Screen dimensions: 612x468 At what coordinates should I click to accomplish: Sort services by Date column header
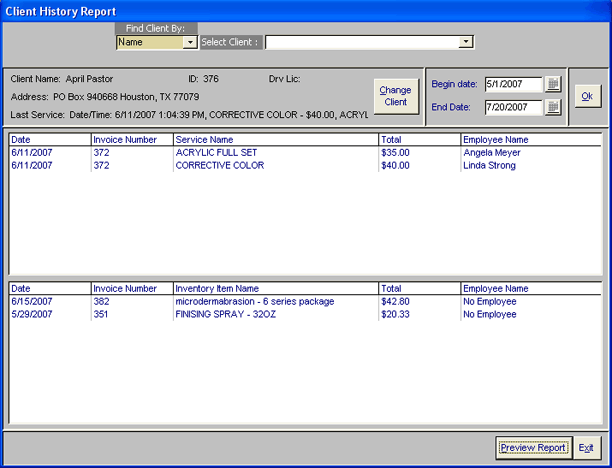click(50, 140)
